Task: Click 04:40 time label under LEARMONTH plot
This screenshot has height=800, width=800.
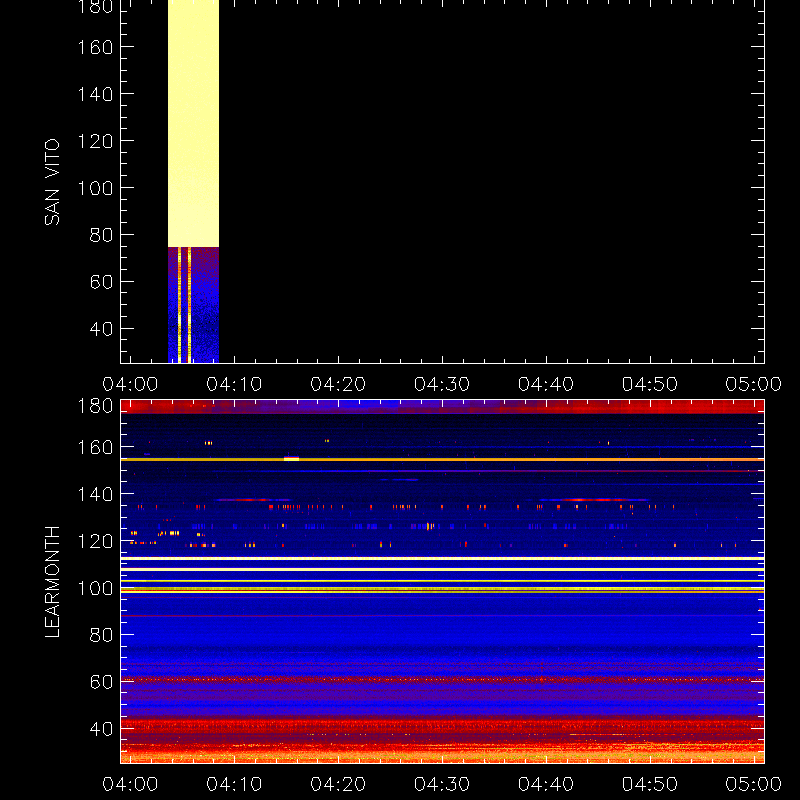Action: (546, 784)
